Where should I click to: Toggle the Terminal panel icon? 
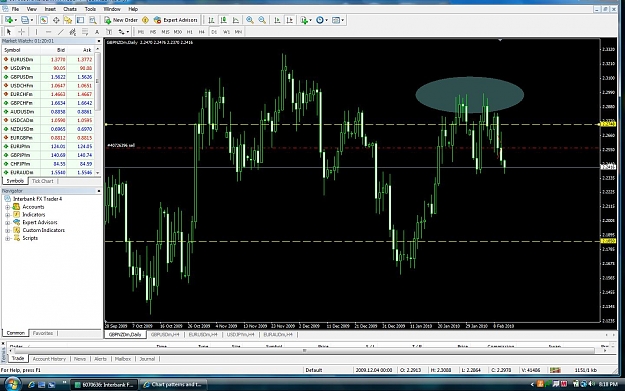[81, 20]
